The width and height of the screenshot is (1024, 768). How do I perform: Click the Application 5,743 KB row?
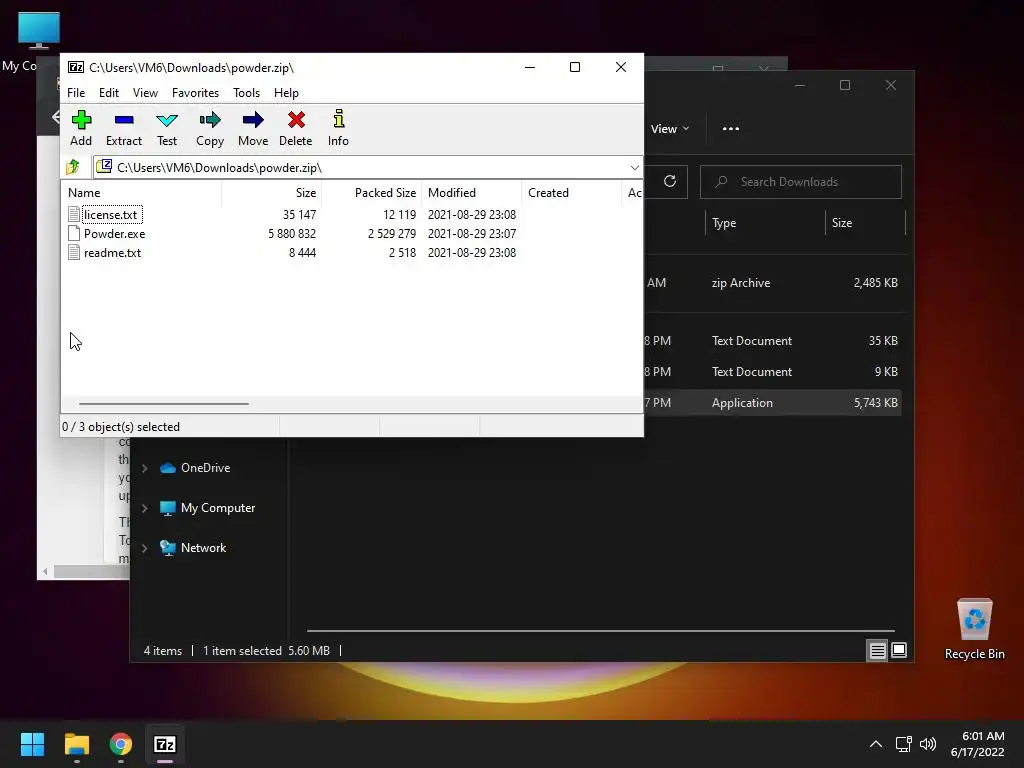click(773, 403)
